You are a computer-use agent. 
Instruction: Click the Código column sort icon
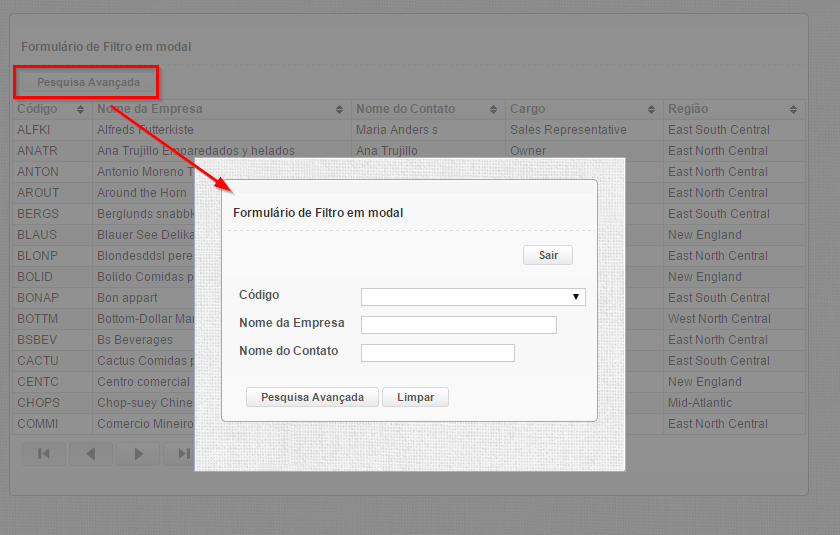click(80, 109)
